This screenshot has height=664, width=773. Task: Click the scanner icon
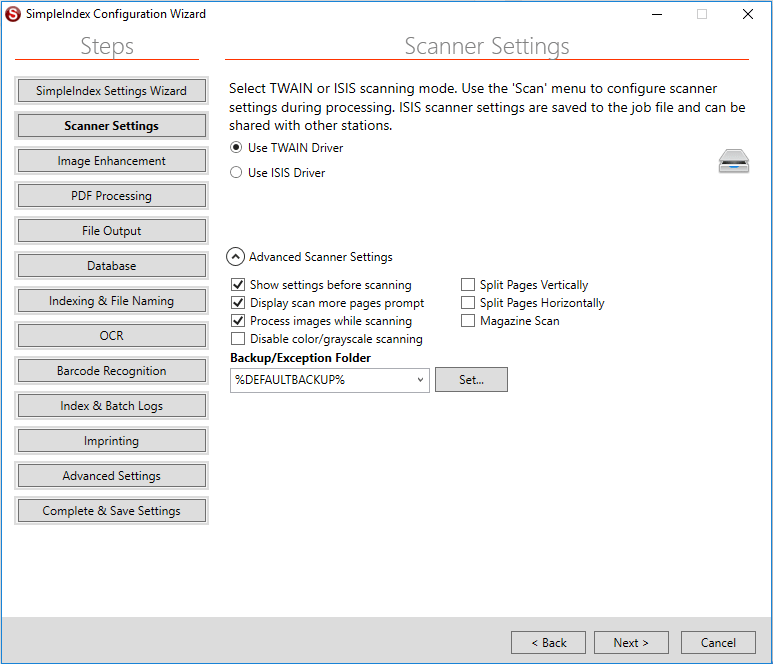tap(734, 161)
